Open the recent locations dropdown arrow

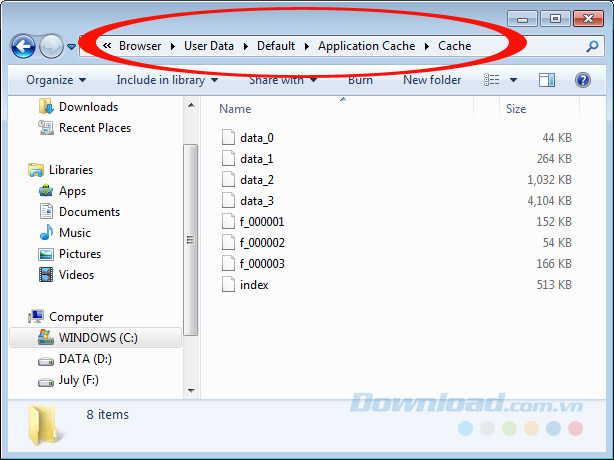point(71,47)
